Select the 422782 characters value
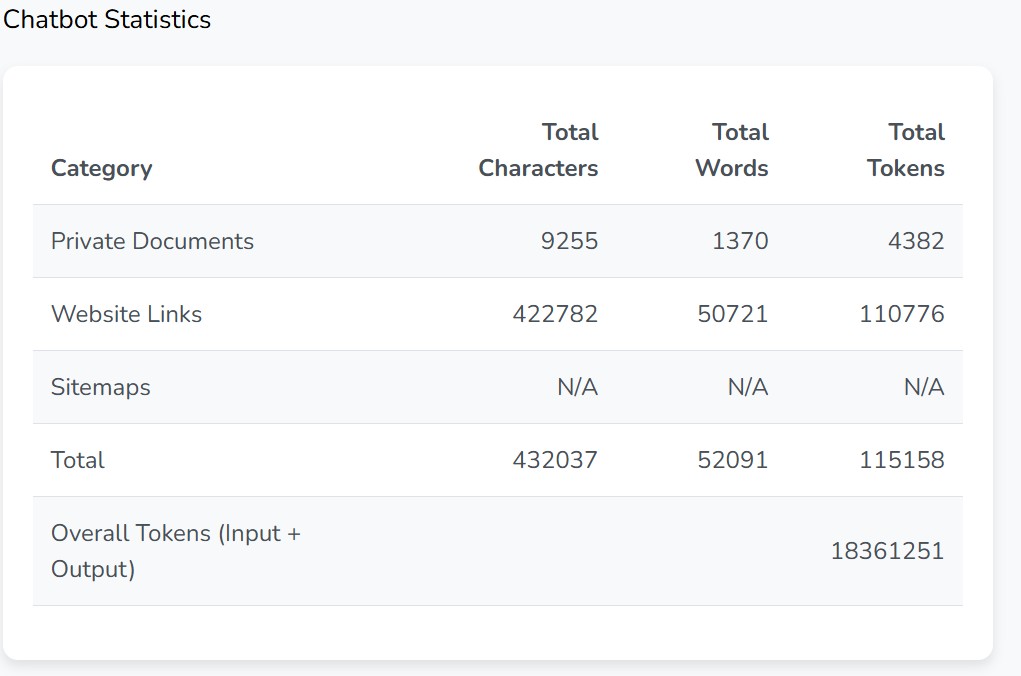The image size is (1021, 676). tap(555, 314)
